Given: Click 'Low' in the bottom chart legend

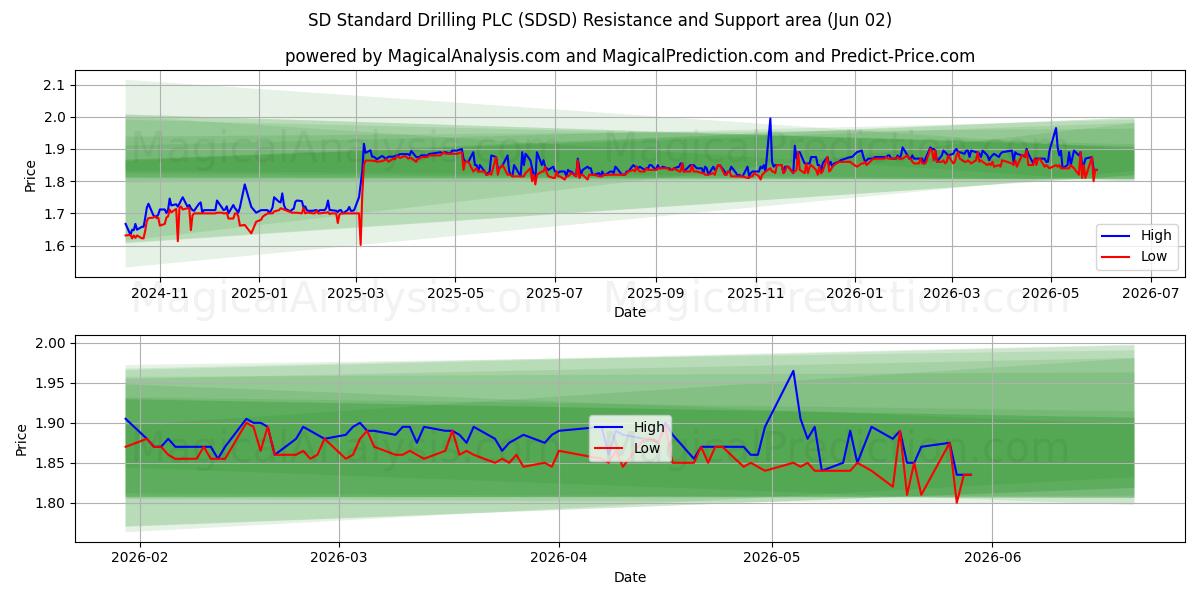Looking at the screenshot, I should (x=647, y=447).
